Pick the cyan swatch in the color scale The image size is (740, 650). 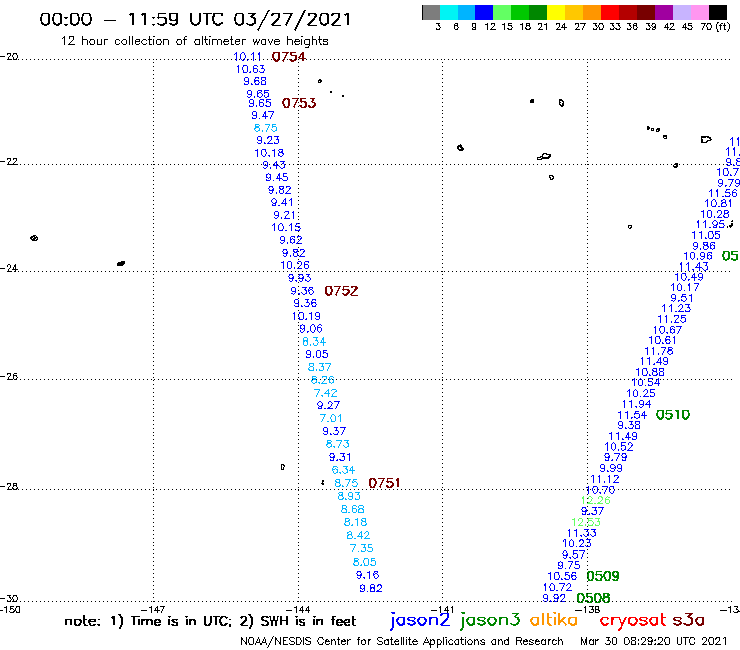449,12
